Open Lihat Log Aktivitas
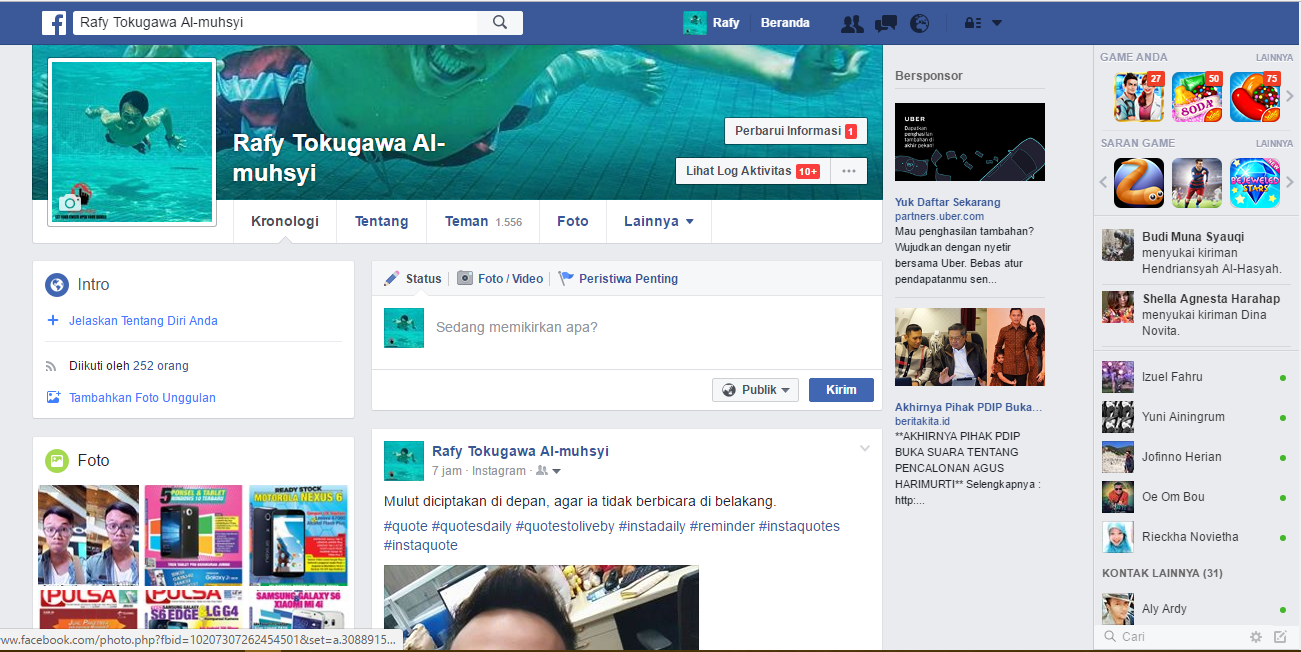The height and width of the screenshot is (652, 1301). [752, 171]
